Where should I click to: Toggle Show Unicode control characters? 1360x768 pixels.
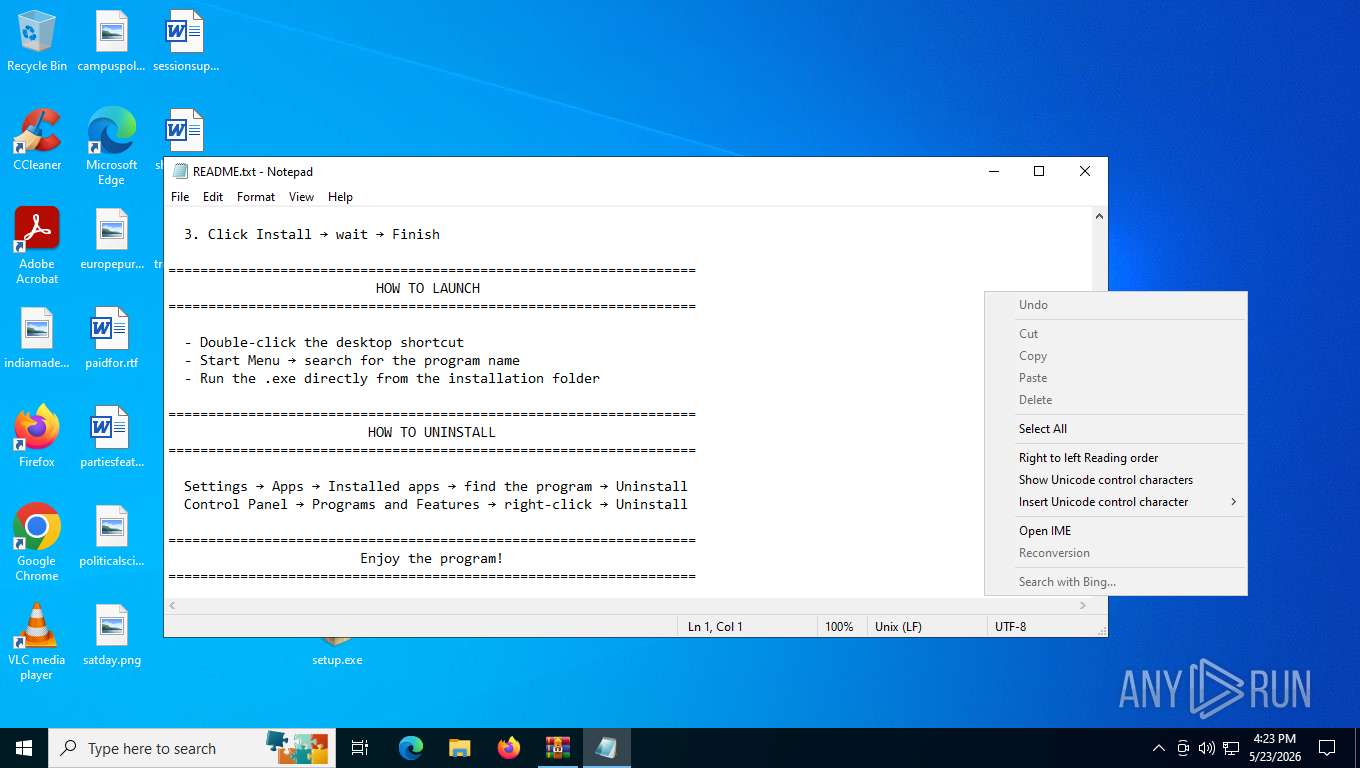click(x=1116, y=480)
